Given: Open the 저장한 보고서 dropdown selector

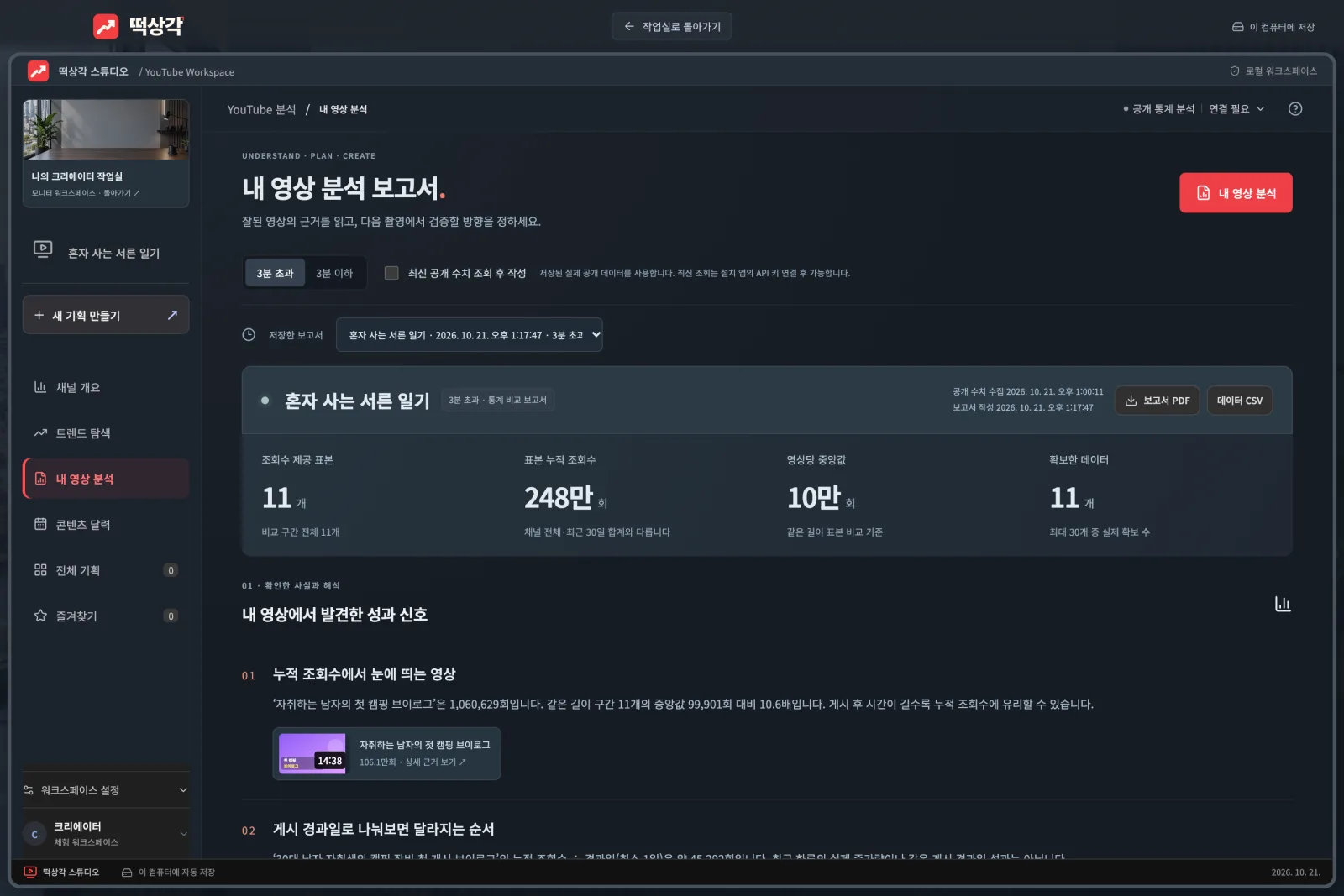Looking at the screenshot, I should pyautogui.click(x=469, y=334).
